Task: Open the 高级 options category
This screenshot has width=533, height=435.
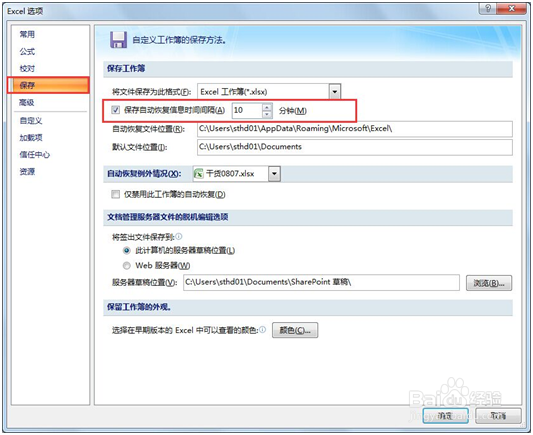Action: tap(27, 102)
